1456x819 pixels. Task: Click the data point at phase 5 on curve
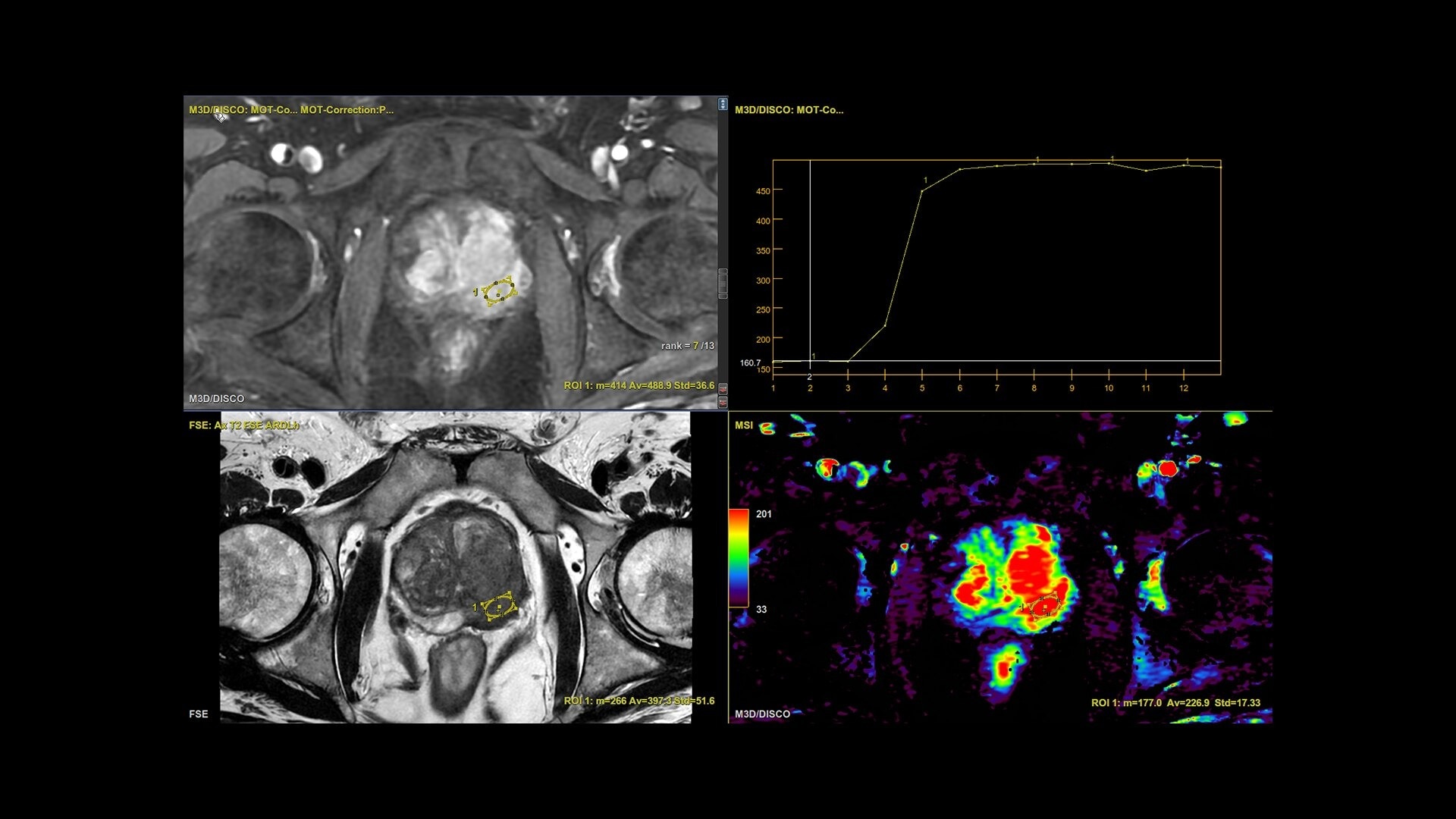pyautogui.click(x=922, y=191)
